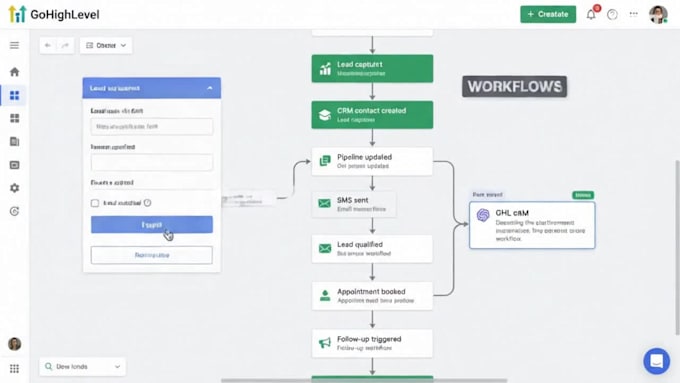Image resolution: width=680 pixels, height=383 pixels.
Task: Select the Follow-up triggered node
Action: (x=372, y=343)
